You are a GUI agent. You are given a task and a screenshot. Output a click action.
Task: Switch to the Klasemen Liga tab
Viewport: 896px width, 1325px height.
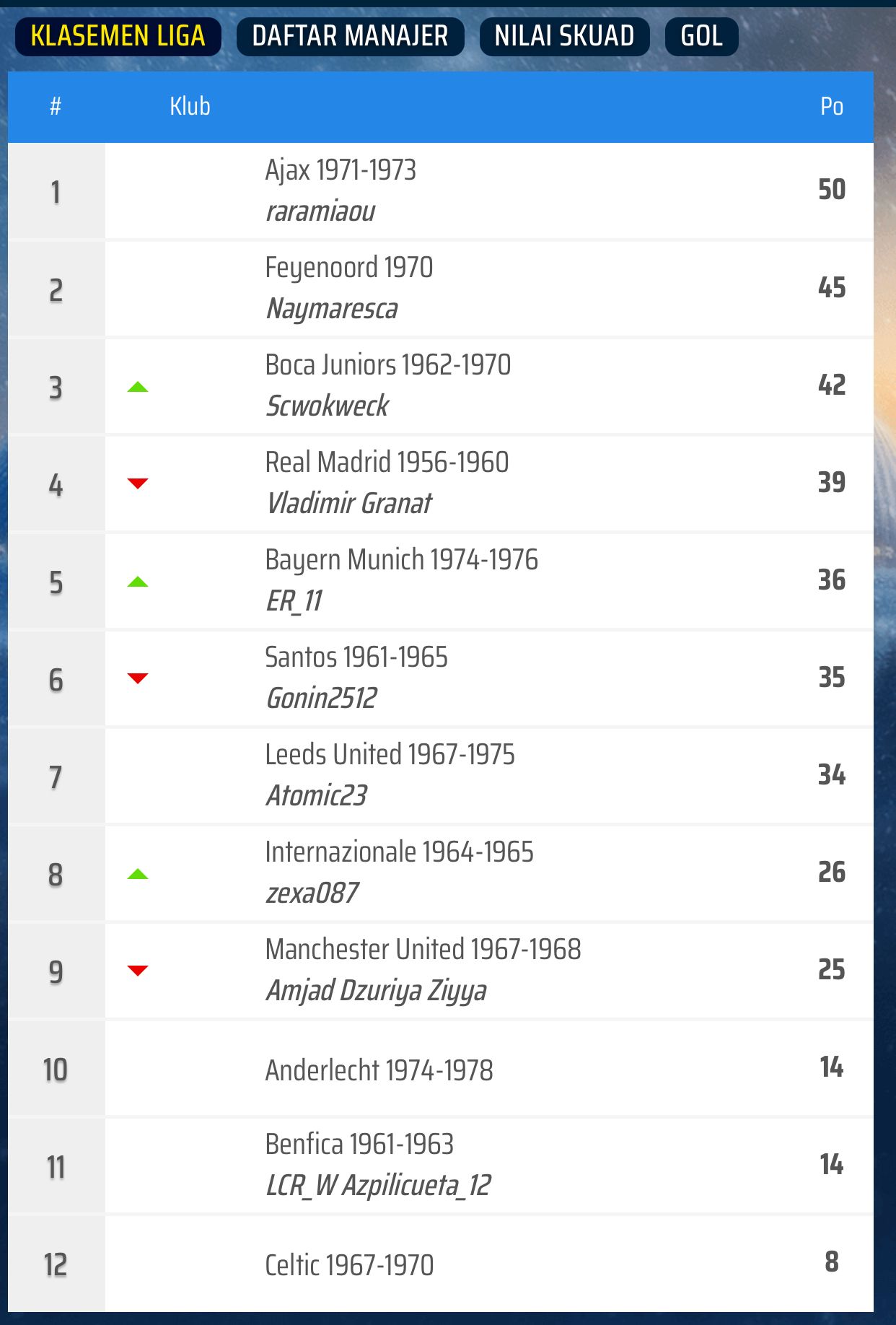(118, 36)
